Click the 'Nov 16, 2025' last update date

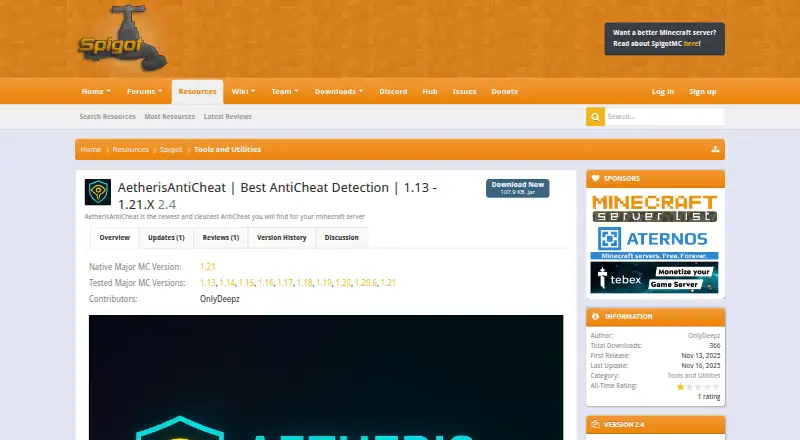[701, 365]
